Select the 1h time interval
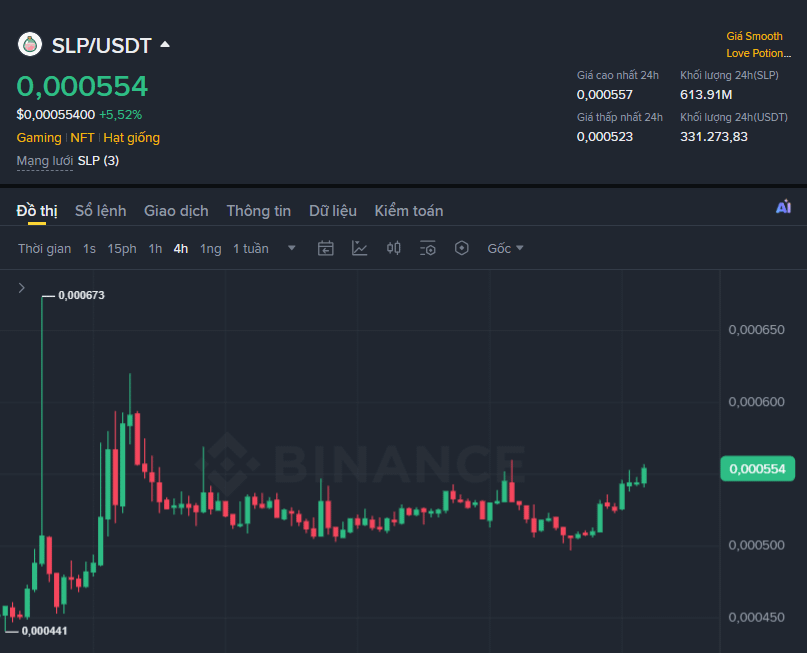807x653 pixels. pyautogui.click(x=155, y=249)
